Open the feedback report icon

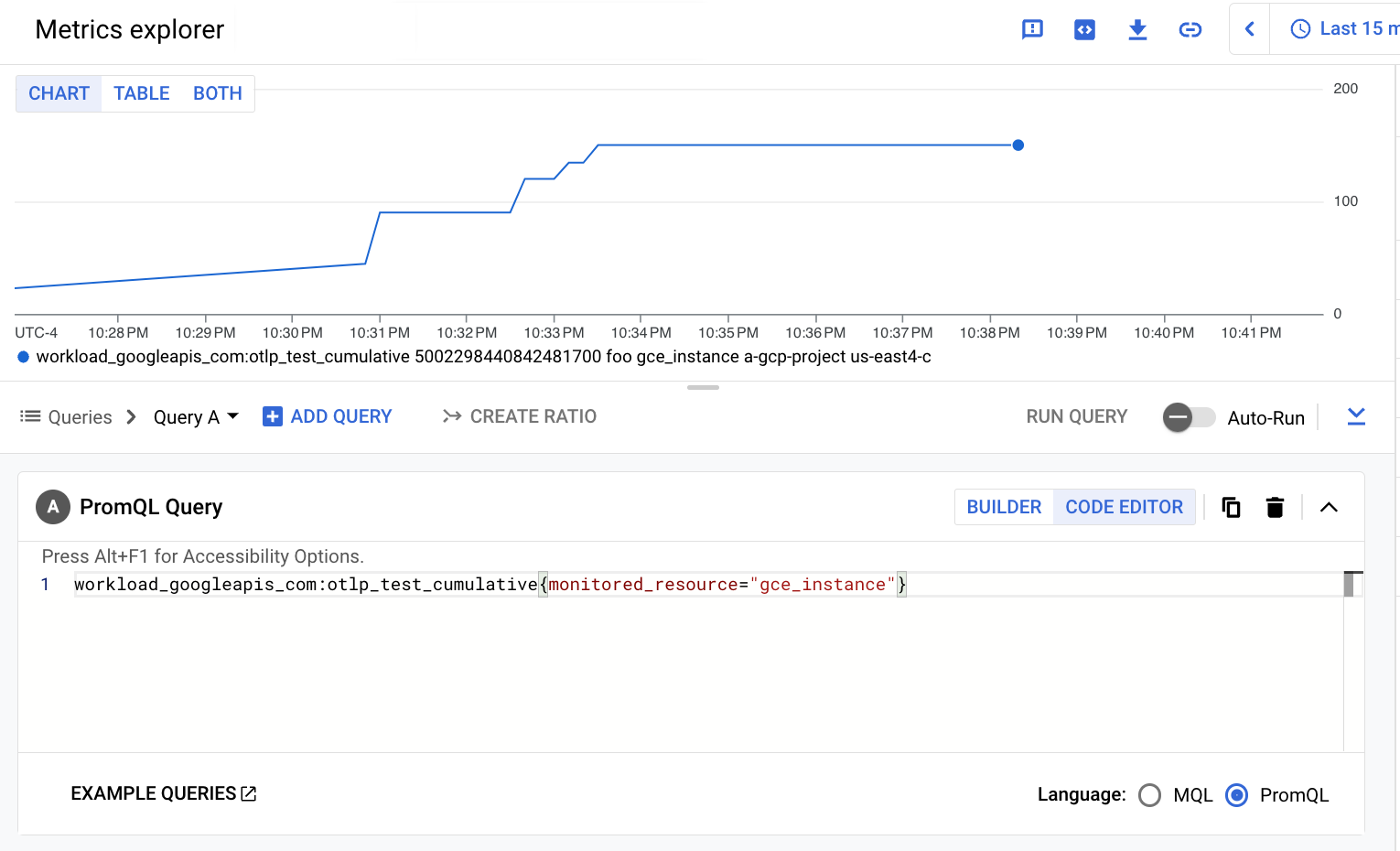[x=1032, y=29]
